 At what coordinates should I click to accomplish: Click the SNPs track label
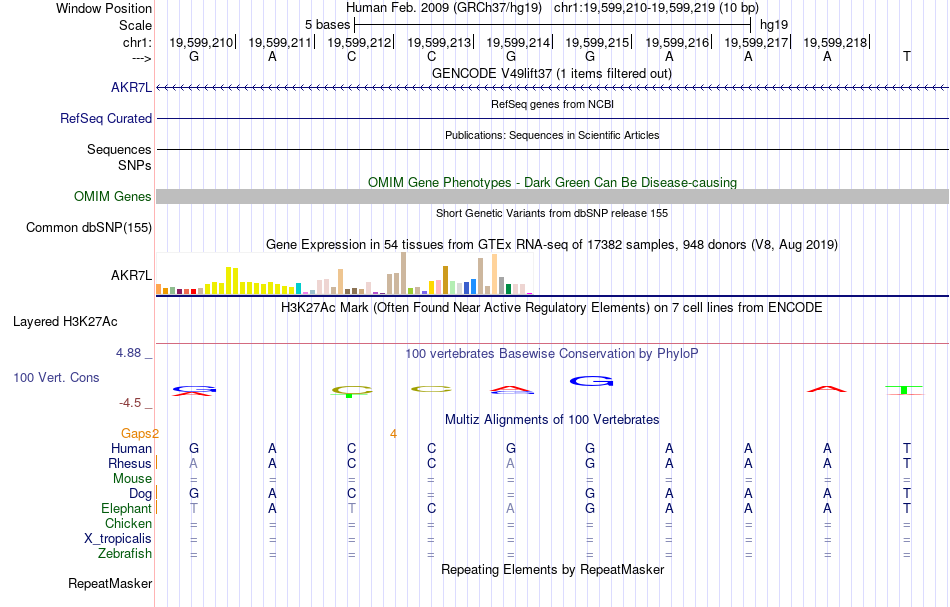pos(135,165)
